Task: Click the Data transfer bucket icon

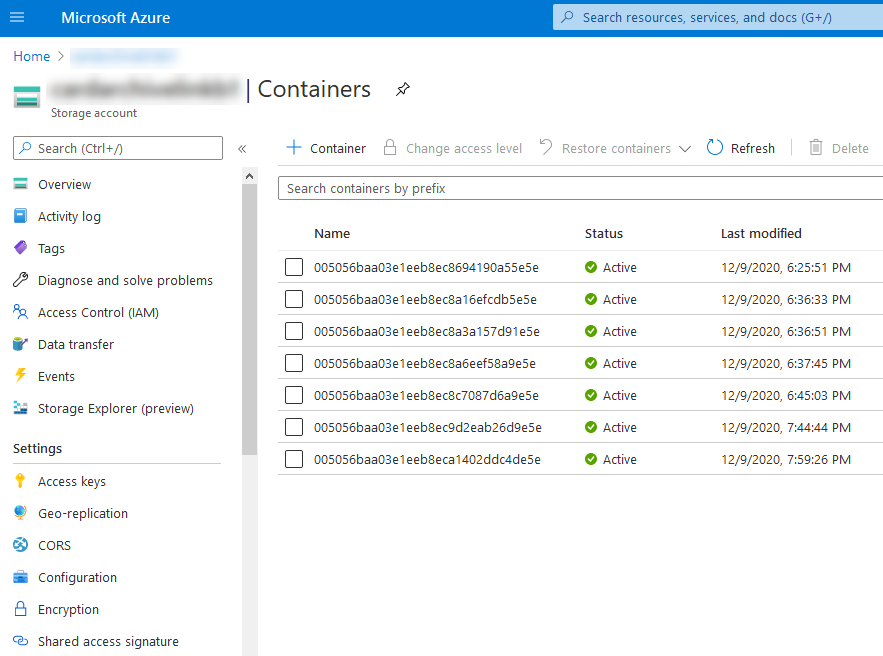Action: point(20,343)
